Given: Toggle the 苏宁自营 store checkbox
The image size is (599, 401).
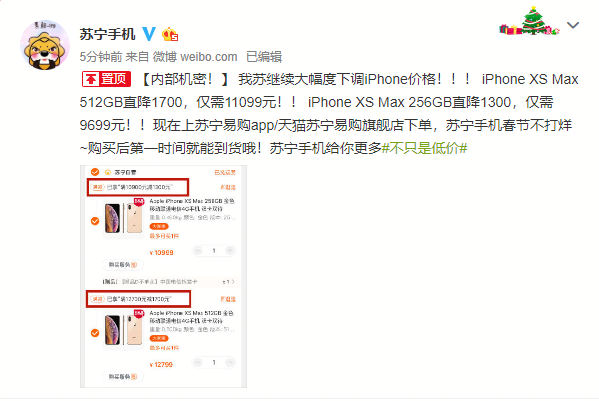Looking at the screenshot, I should pos(95,172).
